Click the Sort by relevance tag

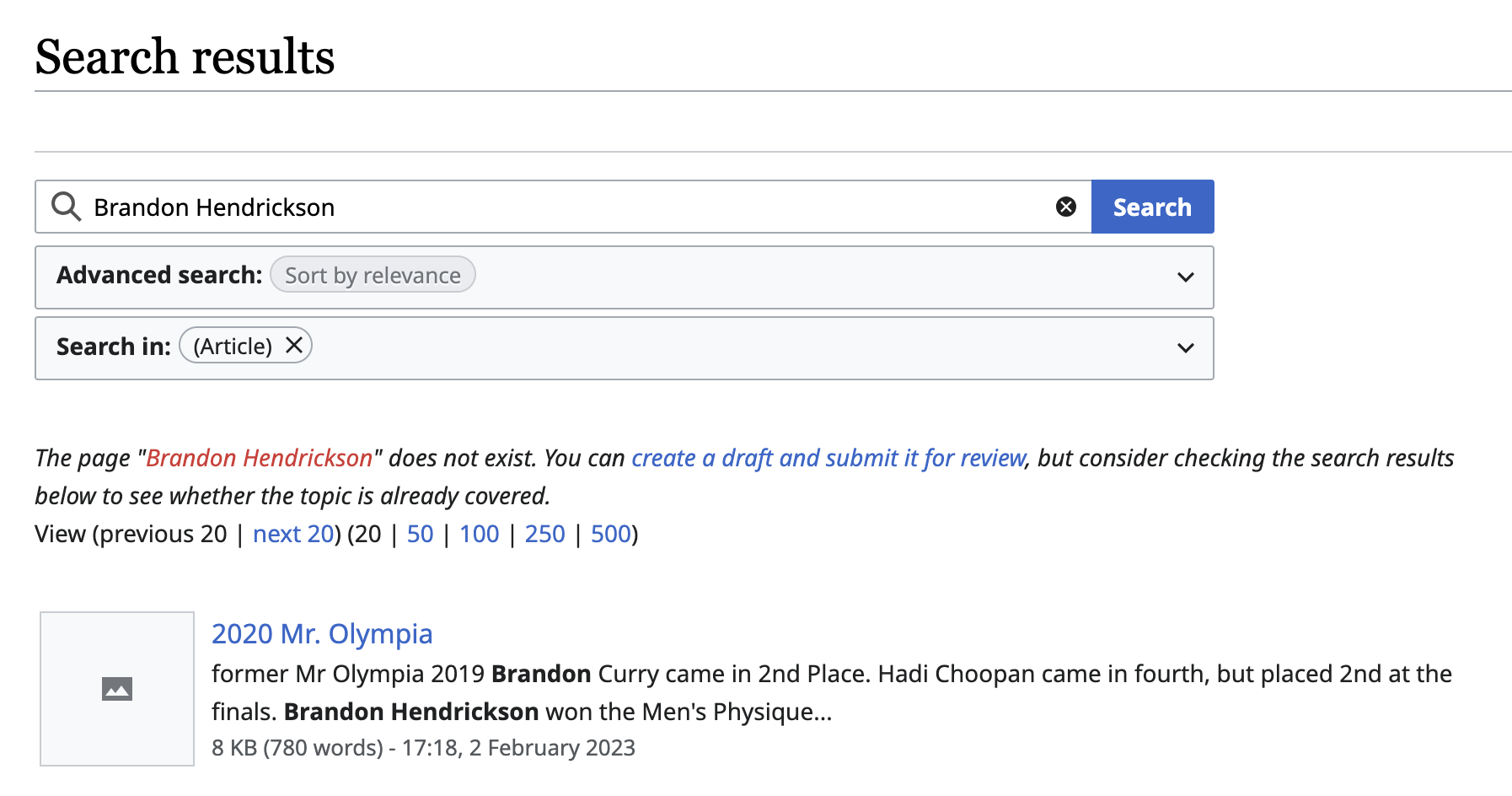click(x=373, y=275)
